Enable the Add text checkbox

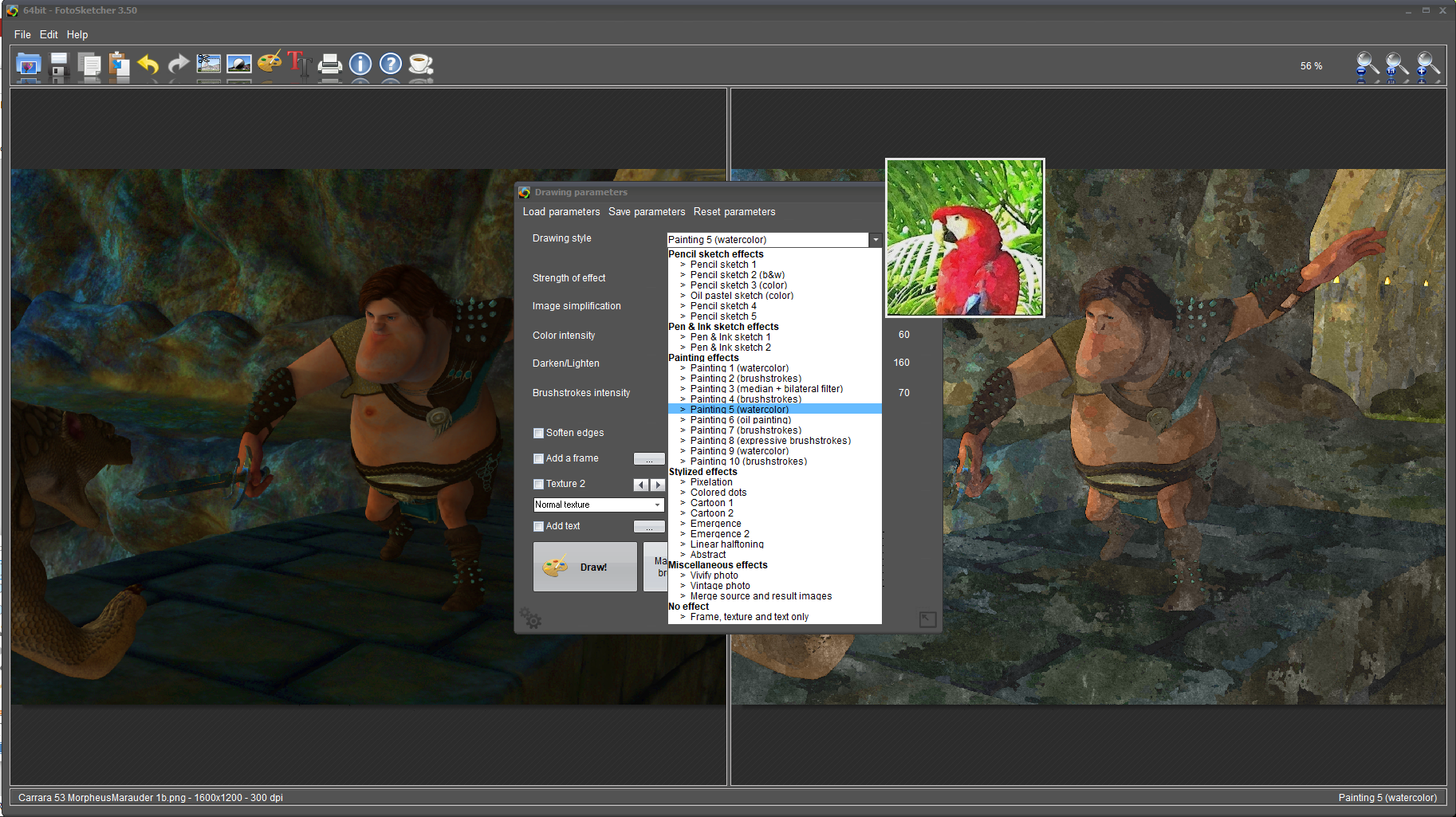538,526
